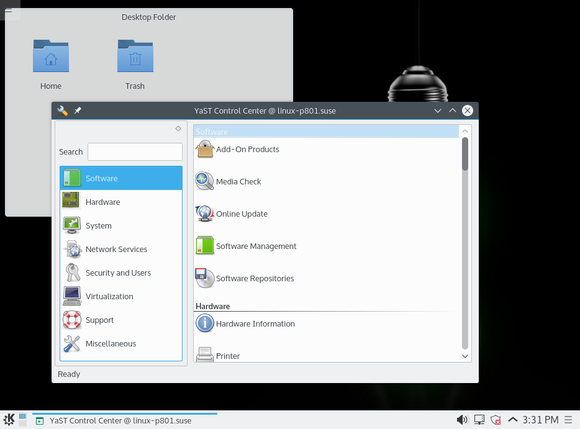Open the Software Repositories disc icon
The width and height of the screenshot is (580, 429).
[x=205, y=278]
